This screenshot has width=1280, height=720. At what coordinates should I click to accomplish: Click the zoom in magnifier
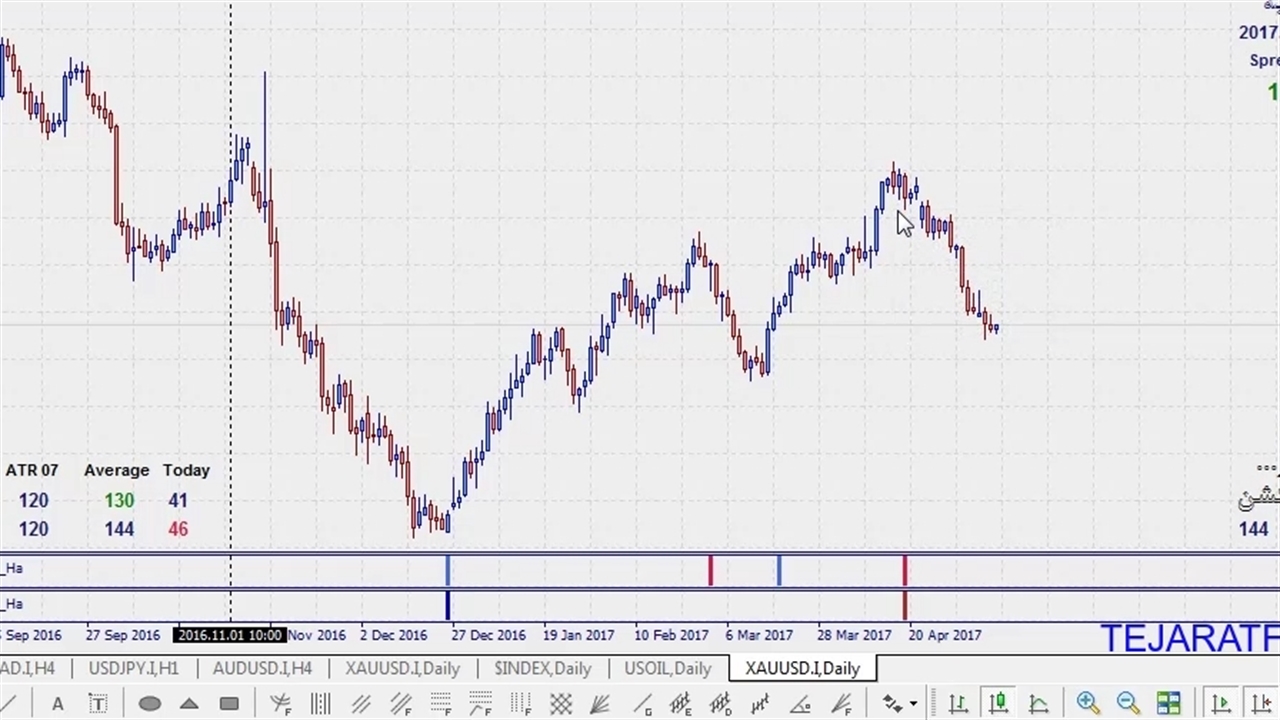pyautogui.click(x=1088, y=704)
